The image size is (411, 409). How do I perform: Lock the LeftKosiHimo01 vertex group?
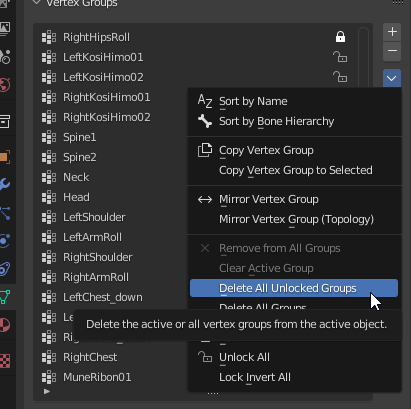[340, 57]
